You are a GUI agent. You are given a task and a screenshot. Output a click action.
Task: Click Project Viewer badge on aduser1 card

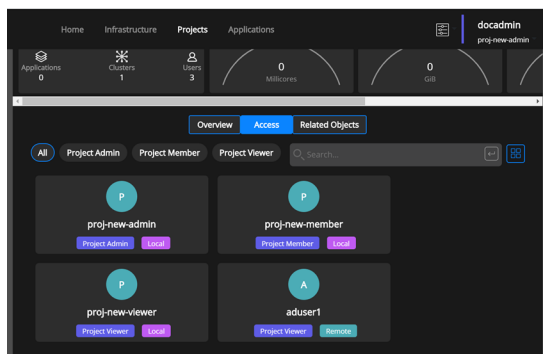[x=283, y=331]
